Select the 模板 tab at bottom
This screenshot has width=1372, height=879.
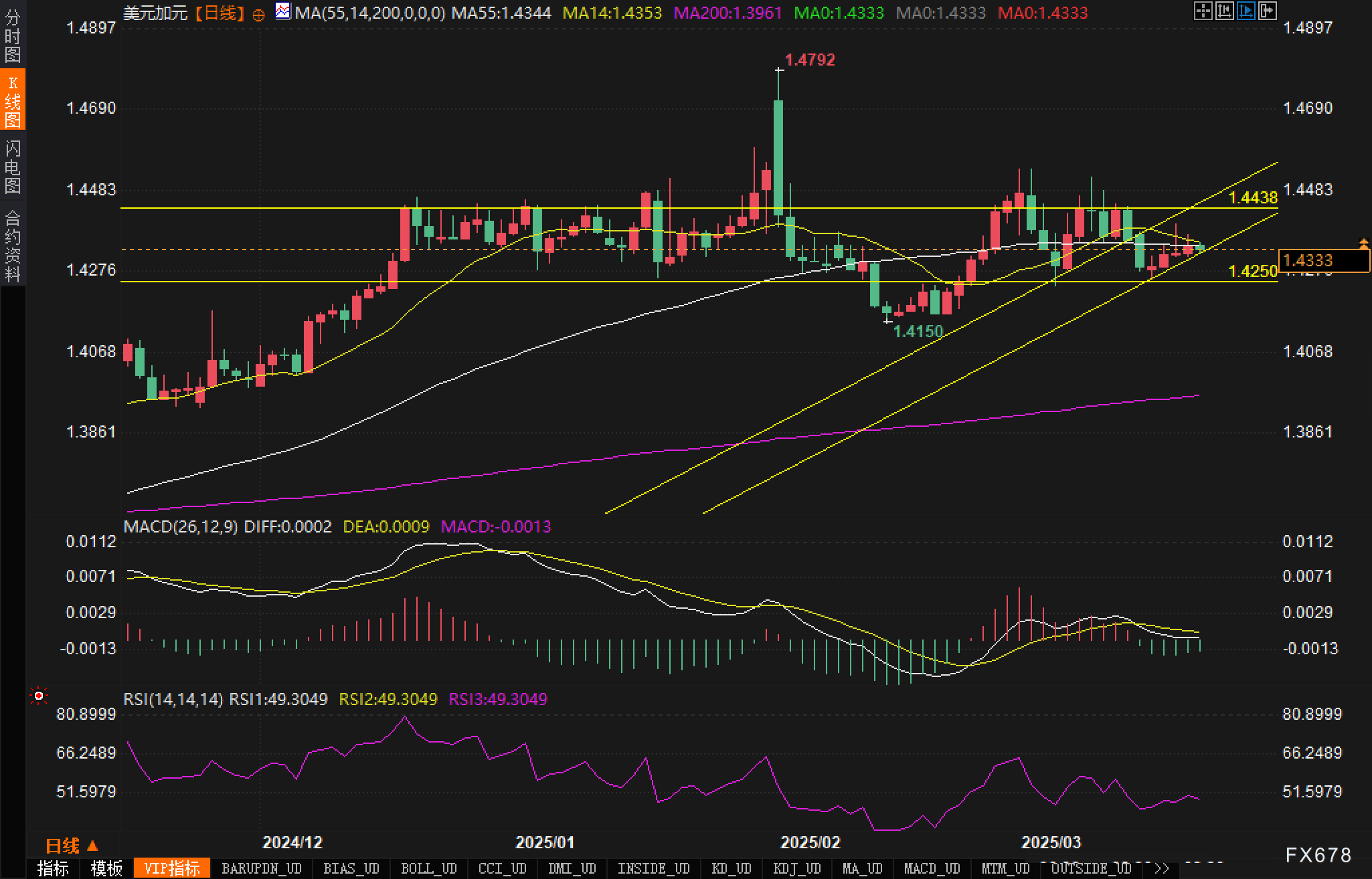[x=106, y=869]
